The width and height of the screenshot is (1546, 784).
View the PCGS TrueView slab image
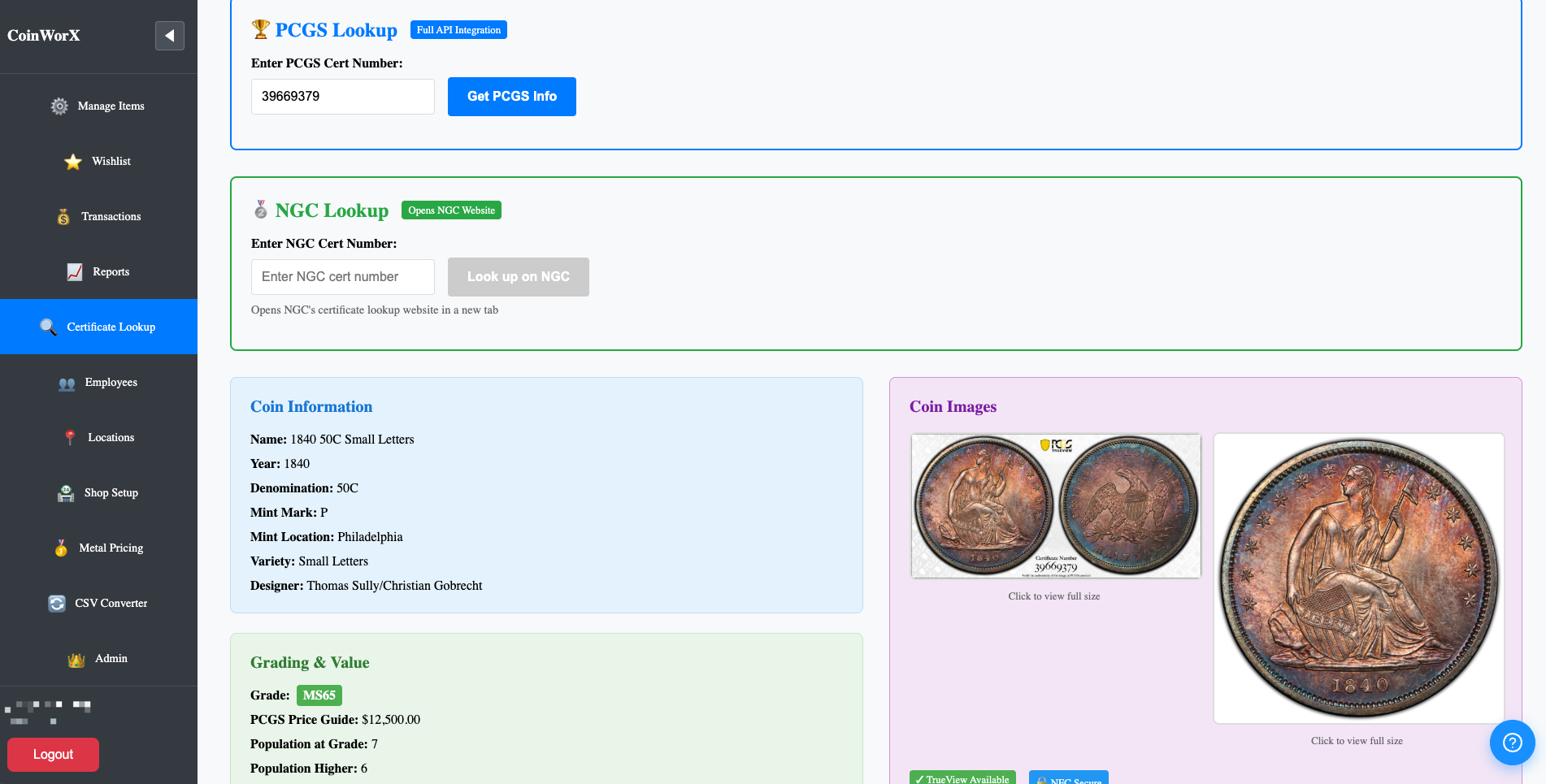(1056, 506)
